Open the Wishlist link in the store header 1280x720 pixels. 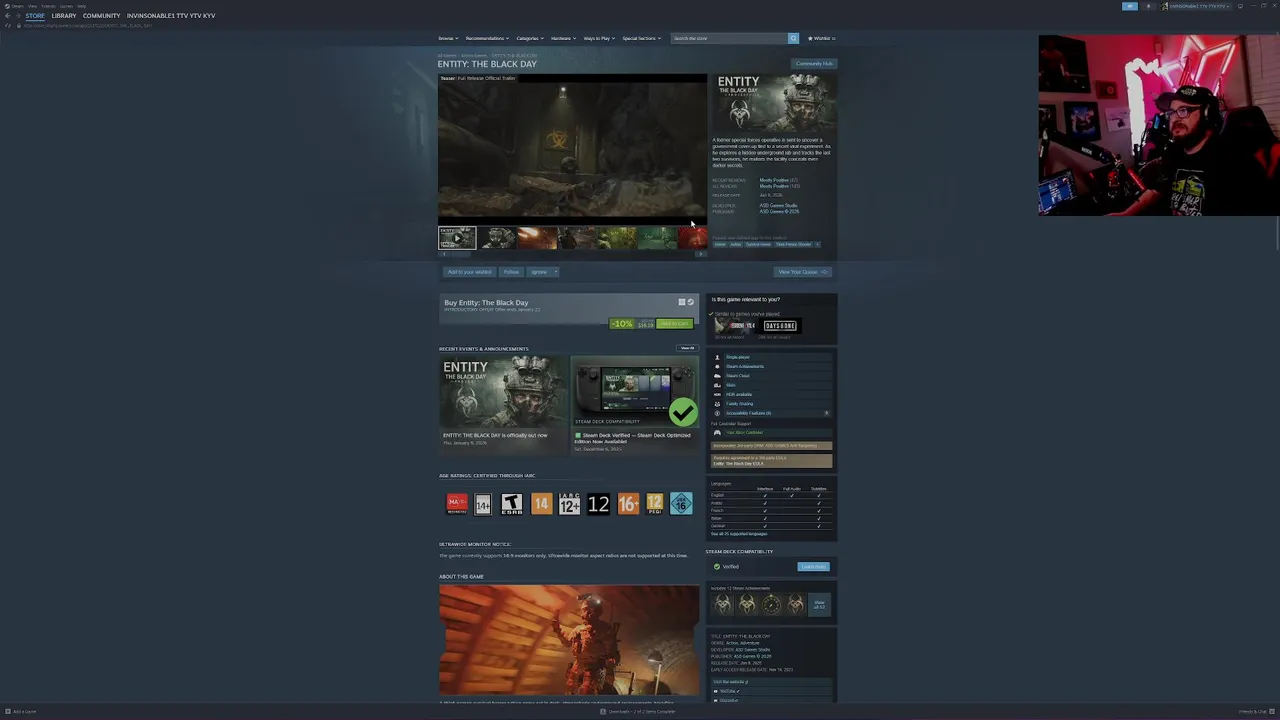click(x=821, y=38)
